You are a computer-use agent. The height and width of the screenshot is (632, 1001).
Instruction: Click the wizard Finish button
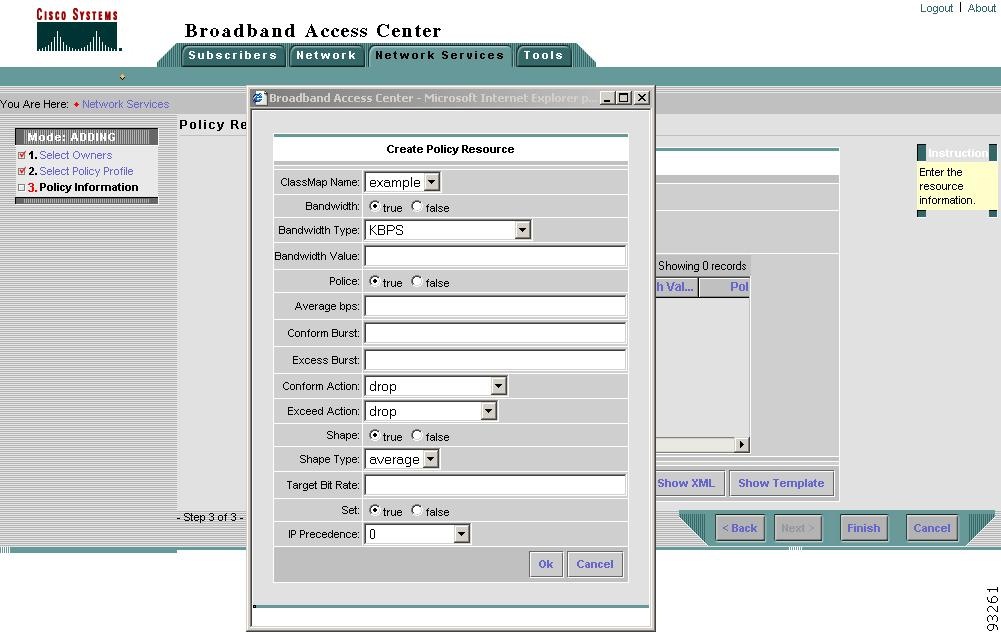(x=864, y=528)
